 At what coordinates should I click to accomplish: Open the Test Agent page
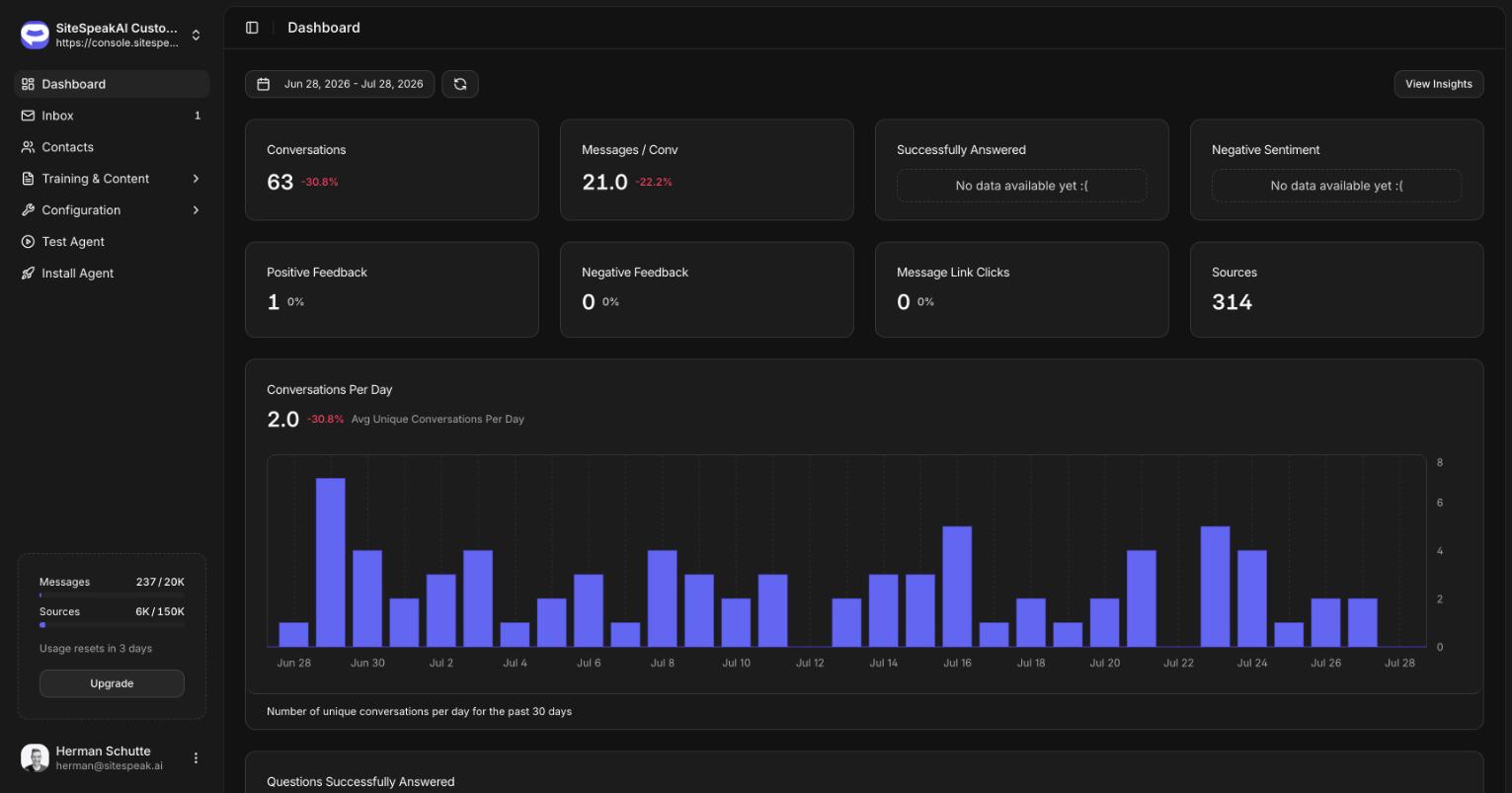pos(112,242)
